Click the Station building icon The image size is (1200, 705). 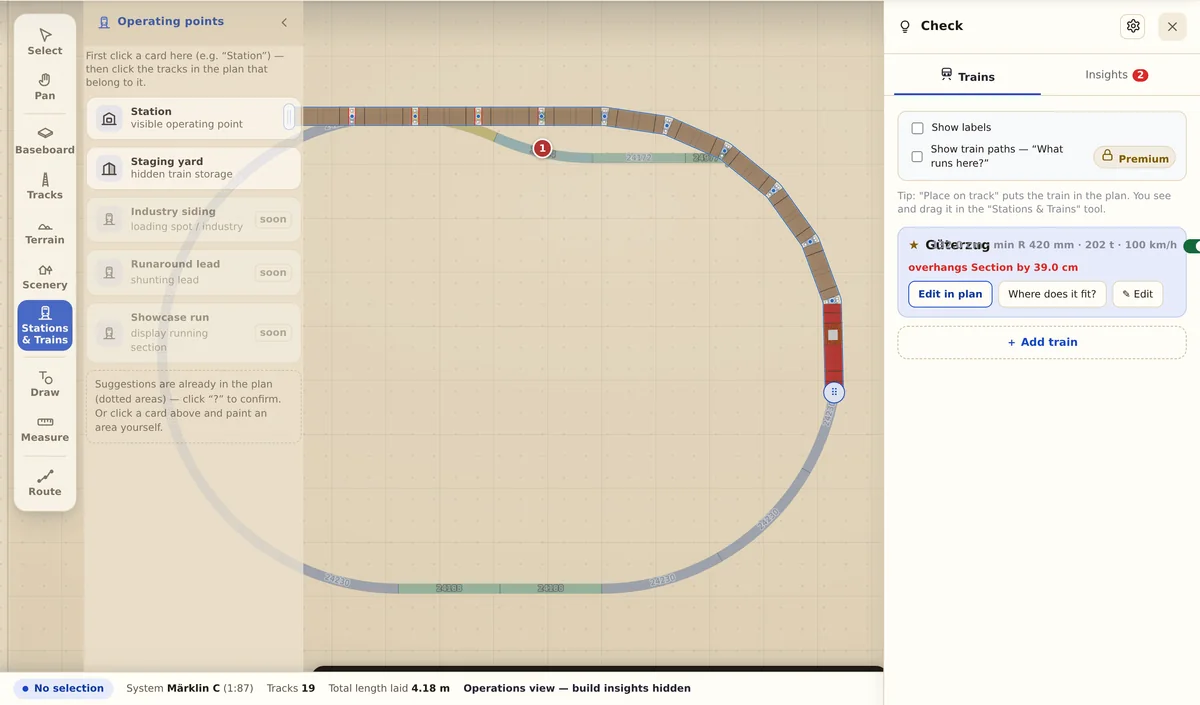[110, 118]
